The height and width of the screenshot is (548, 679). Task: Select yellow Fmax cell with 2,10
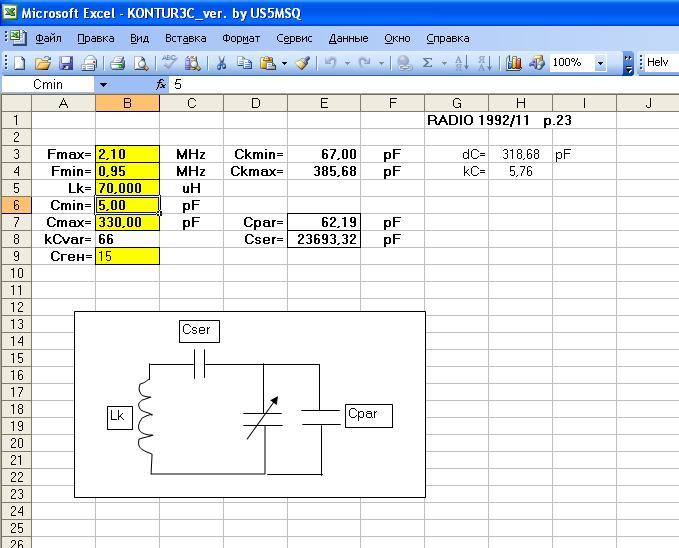point(127,154)
